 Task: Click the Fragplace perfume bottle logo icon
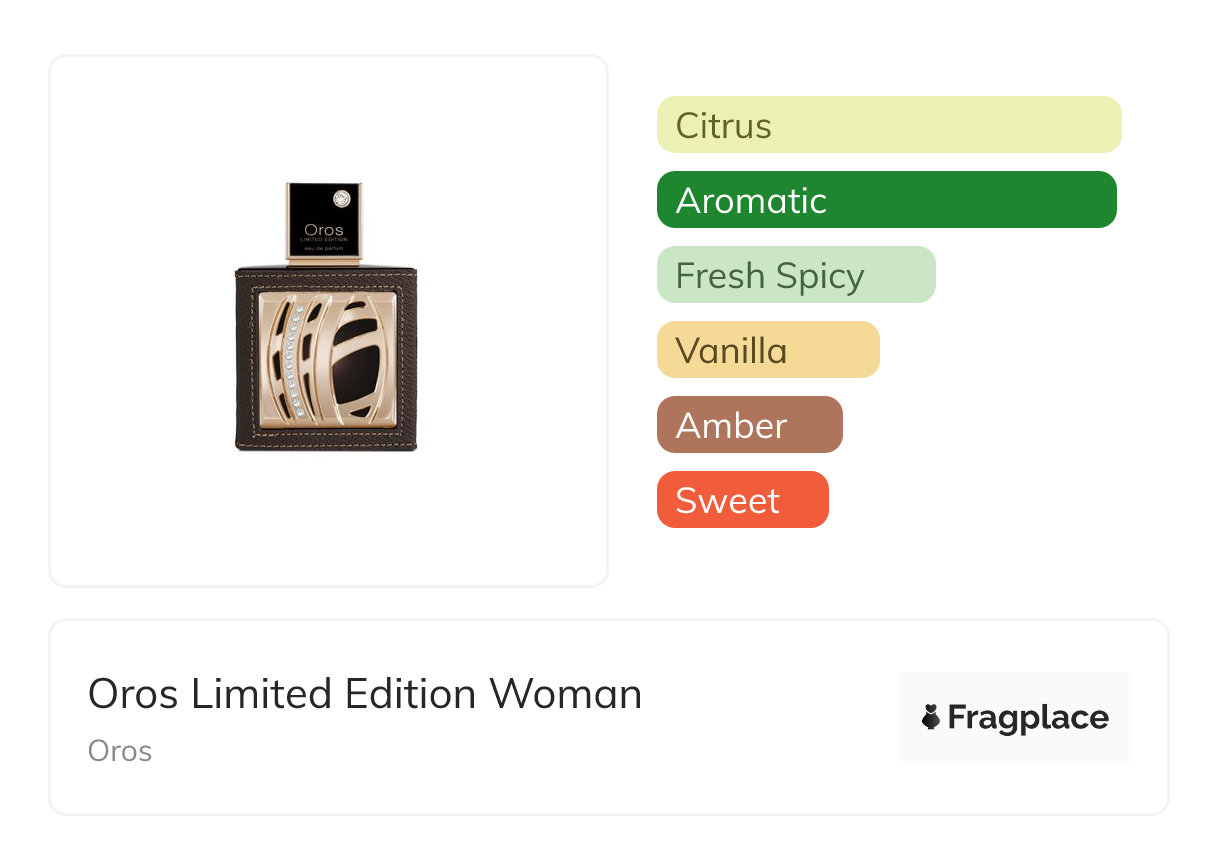pos(931,717)
